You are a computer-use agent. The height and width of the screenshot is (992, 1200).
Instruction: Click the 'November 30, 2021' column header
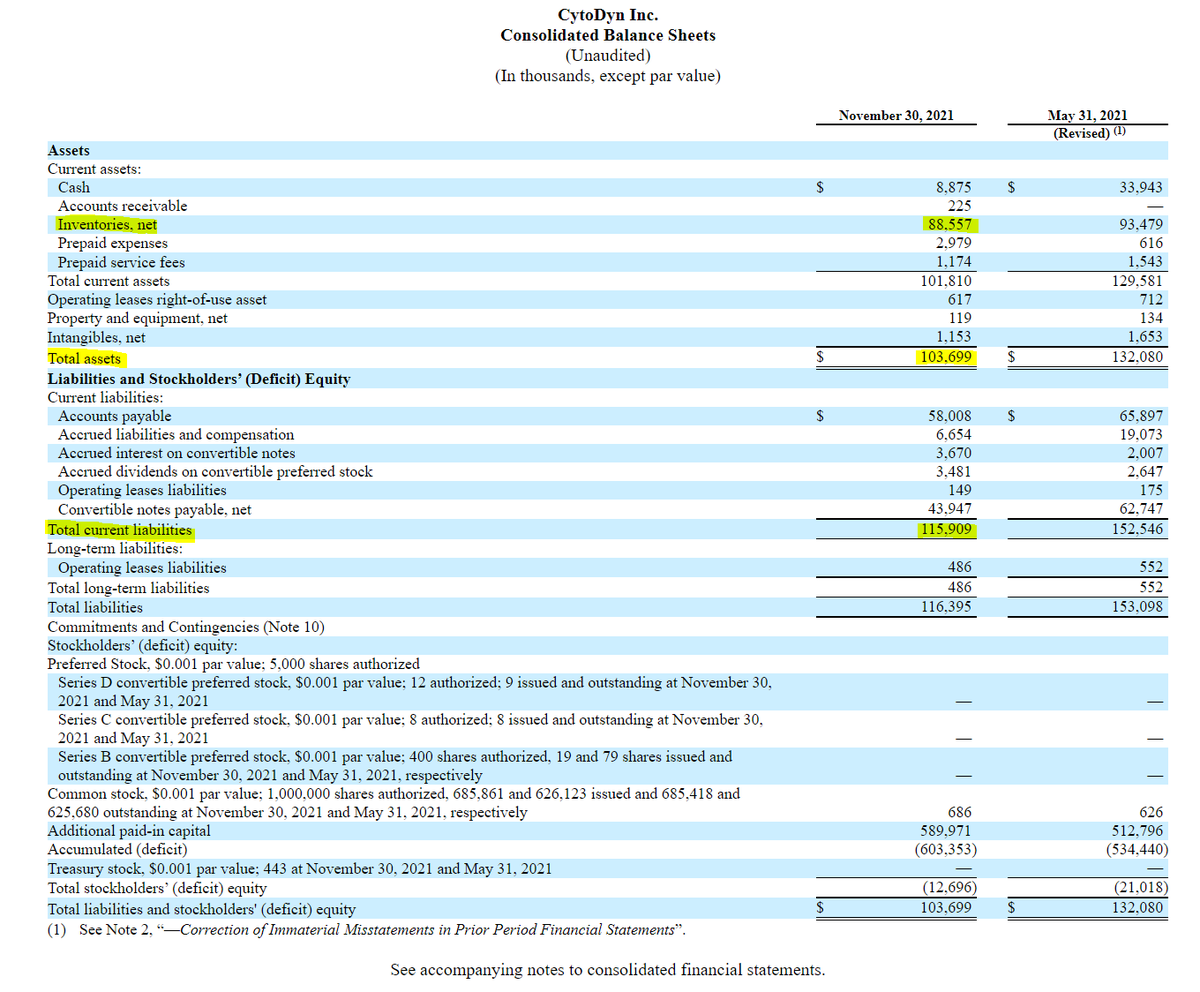pyautogui.click(x=896, y=115)
